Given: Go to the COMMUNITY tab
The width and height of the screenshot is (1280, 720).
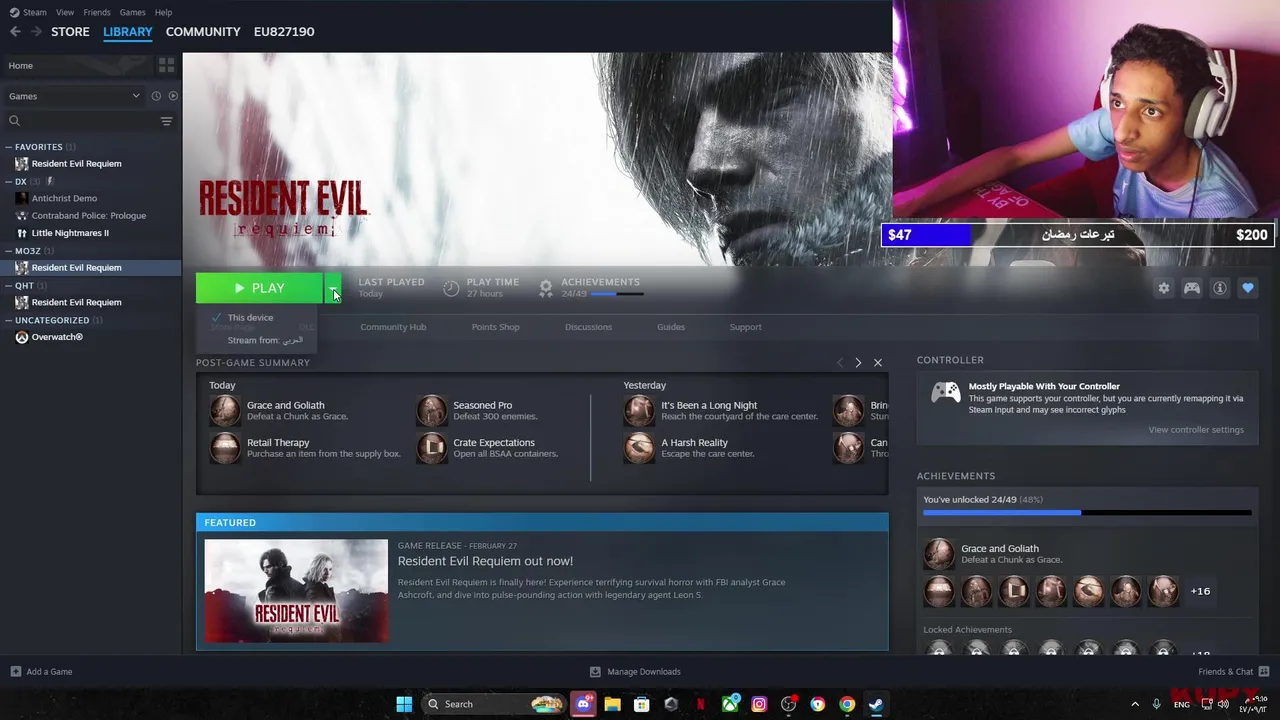Looking at the screenshot, I should point(203,32).
